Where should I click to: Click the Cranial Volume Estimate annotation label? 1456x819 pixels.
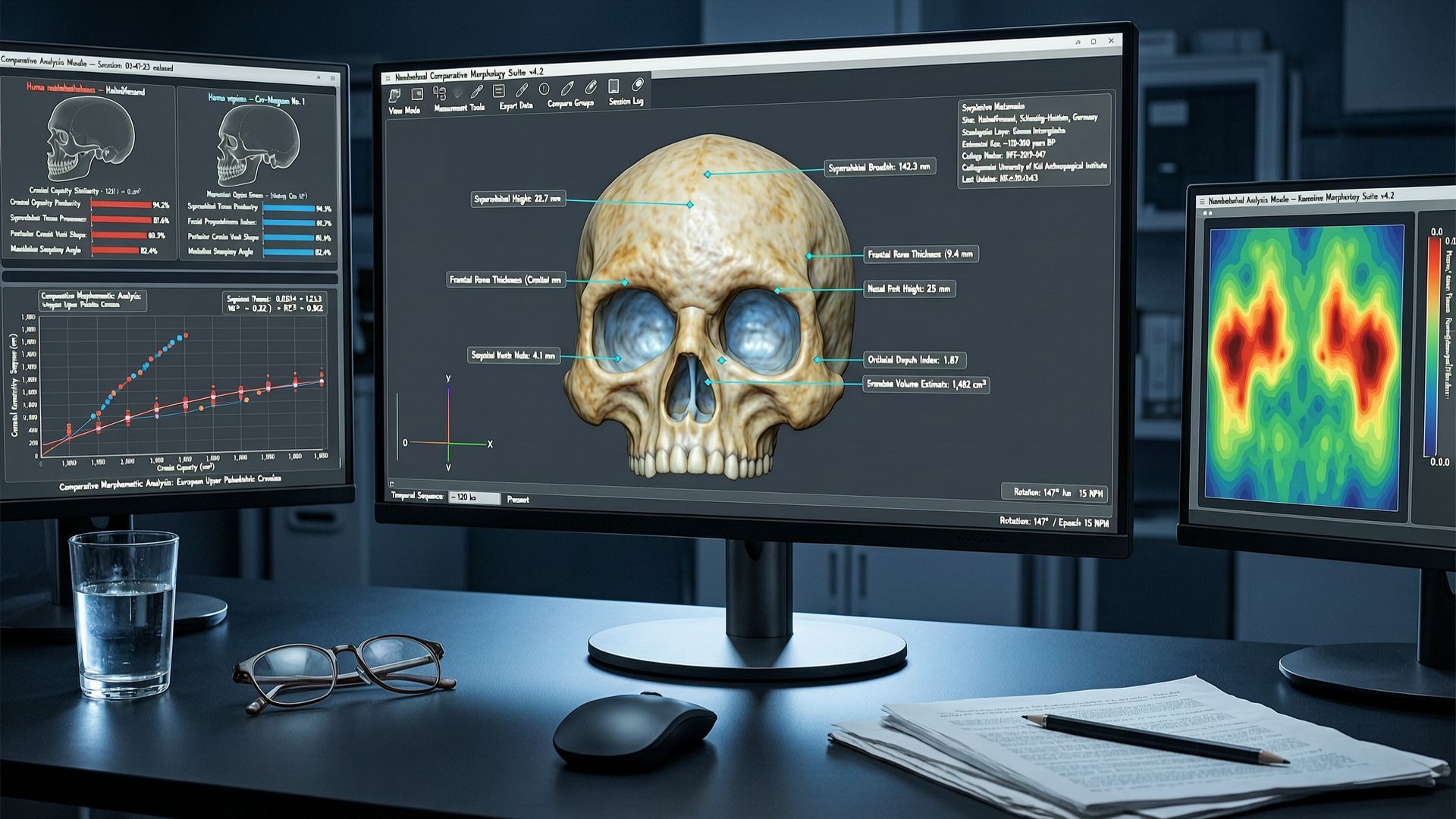[x=927, y=384]
